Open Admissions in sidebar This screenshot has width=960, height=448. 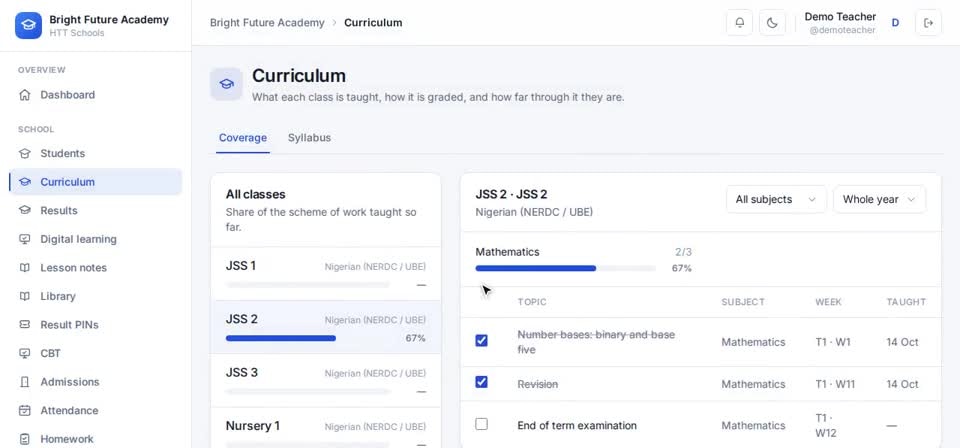pyautogui.click(x=96, y=382)
